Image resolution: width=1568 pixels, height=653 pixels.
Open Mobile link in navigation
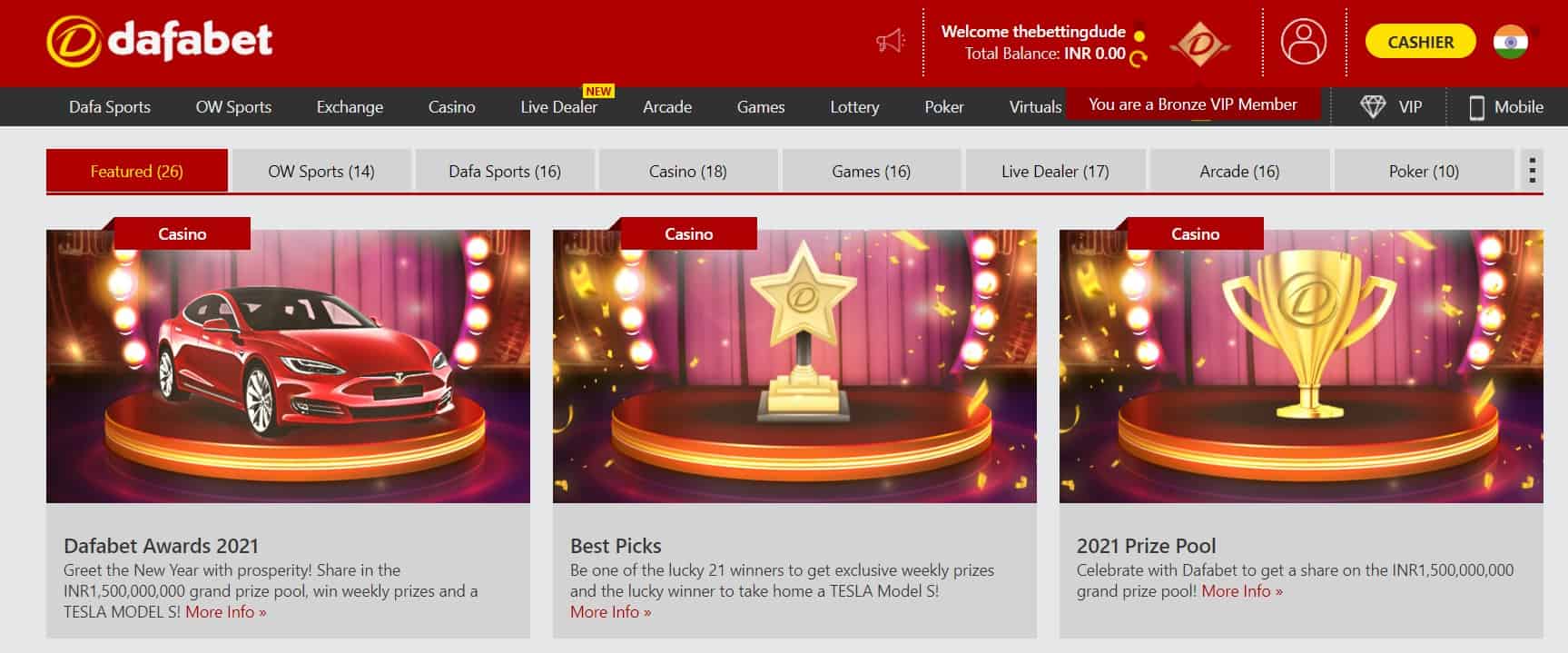[x=1519, y=107]
